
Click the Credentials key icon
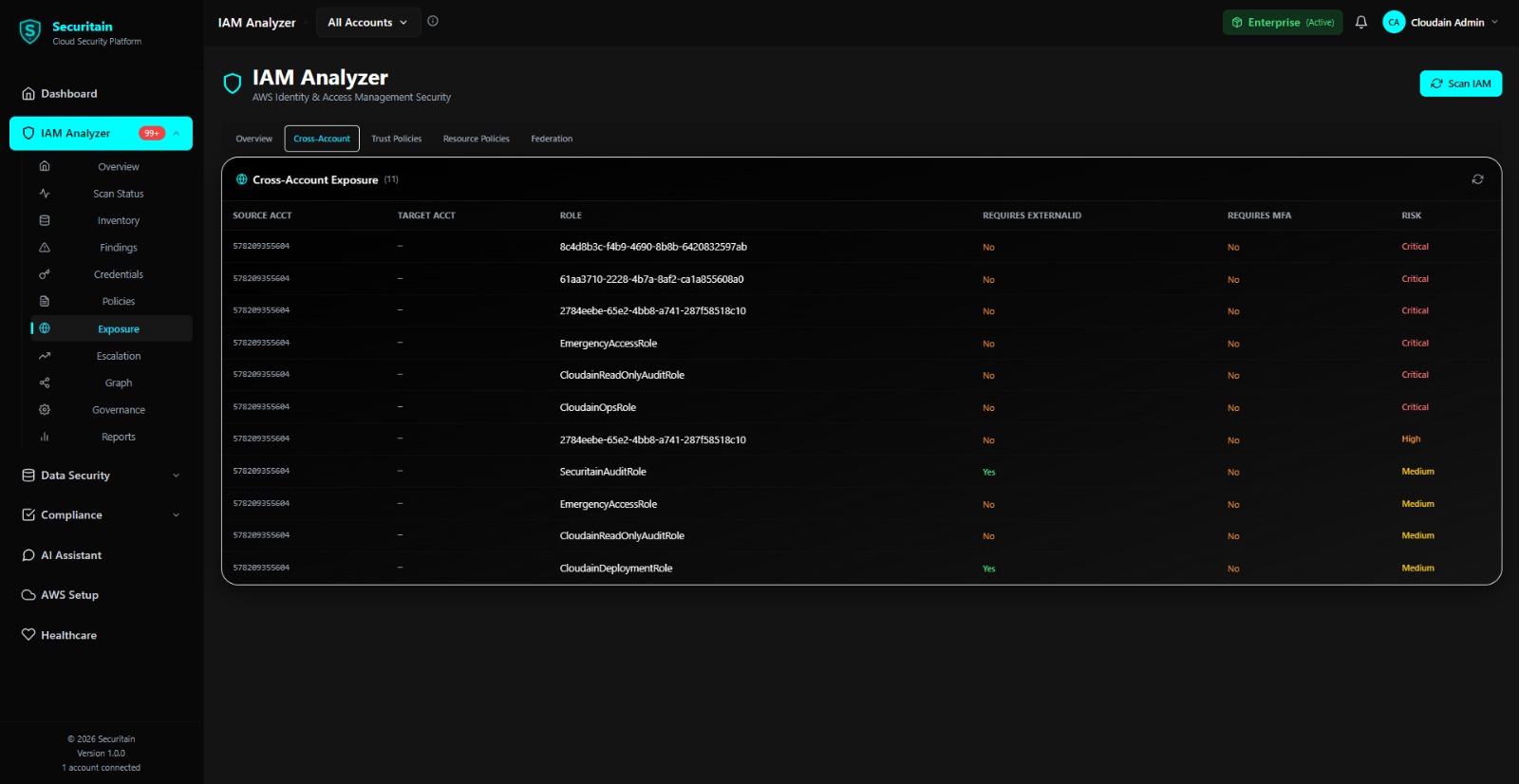click(x=45, y=274)
